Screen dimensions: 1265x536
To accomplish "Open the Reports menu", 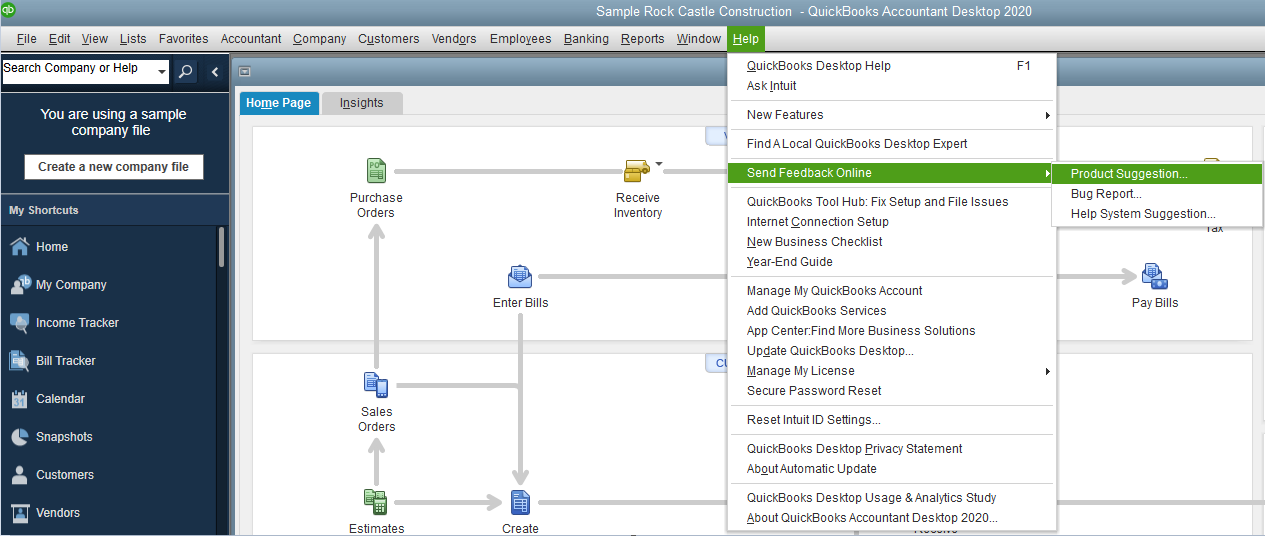I will click(642, 39).
